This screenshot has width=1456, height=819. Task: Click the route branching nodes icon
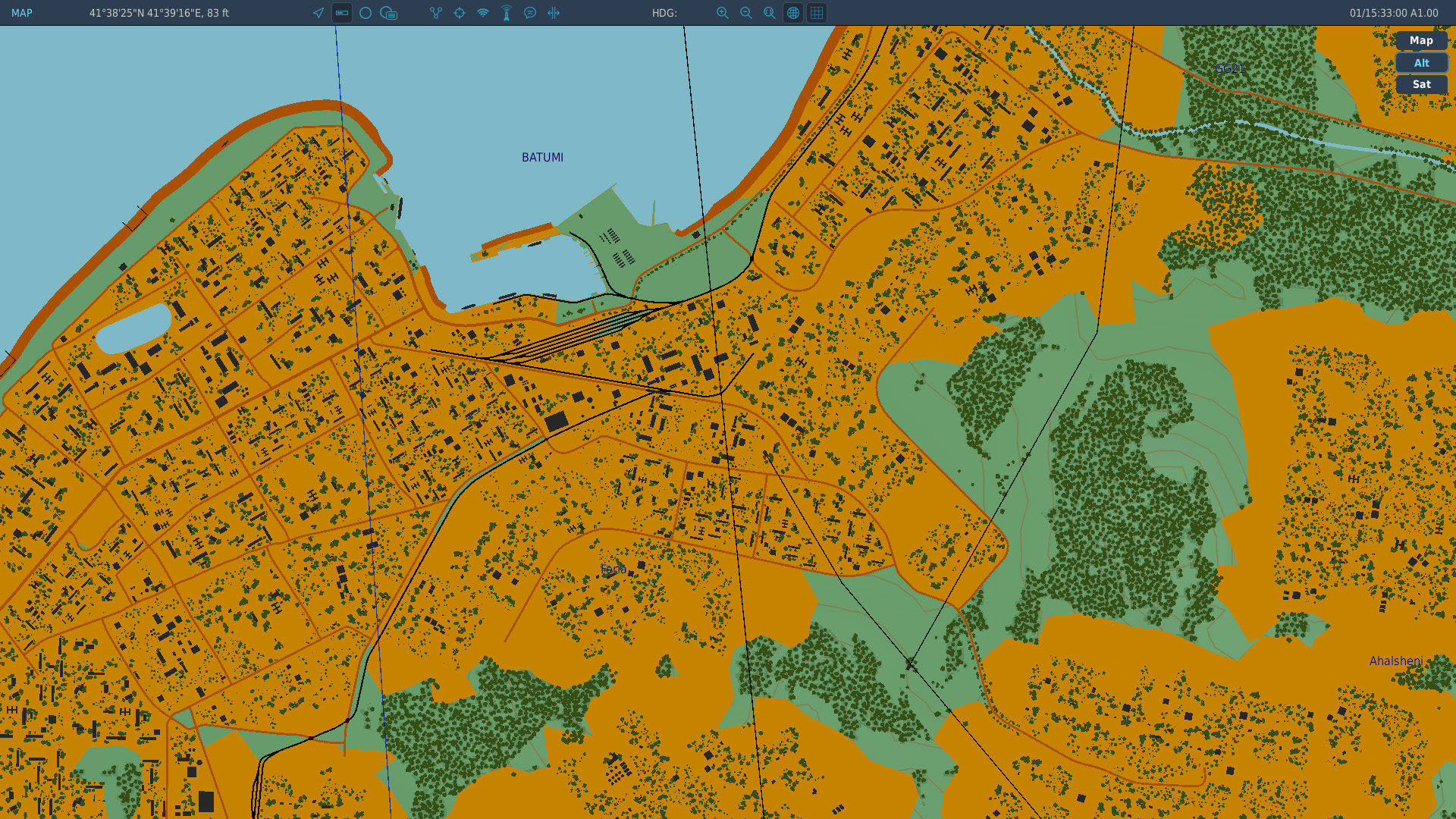(x=436, y=13)
